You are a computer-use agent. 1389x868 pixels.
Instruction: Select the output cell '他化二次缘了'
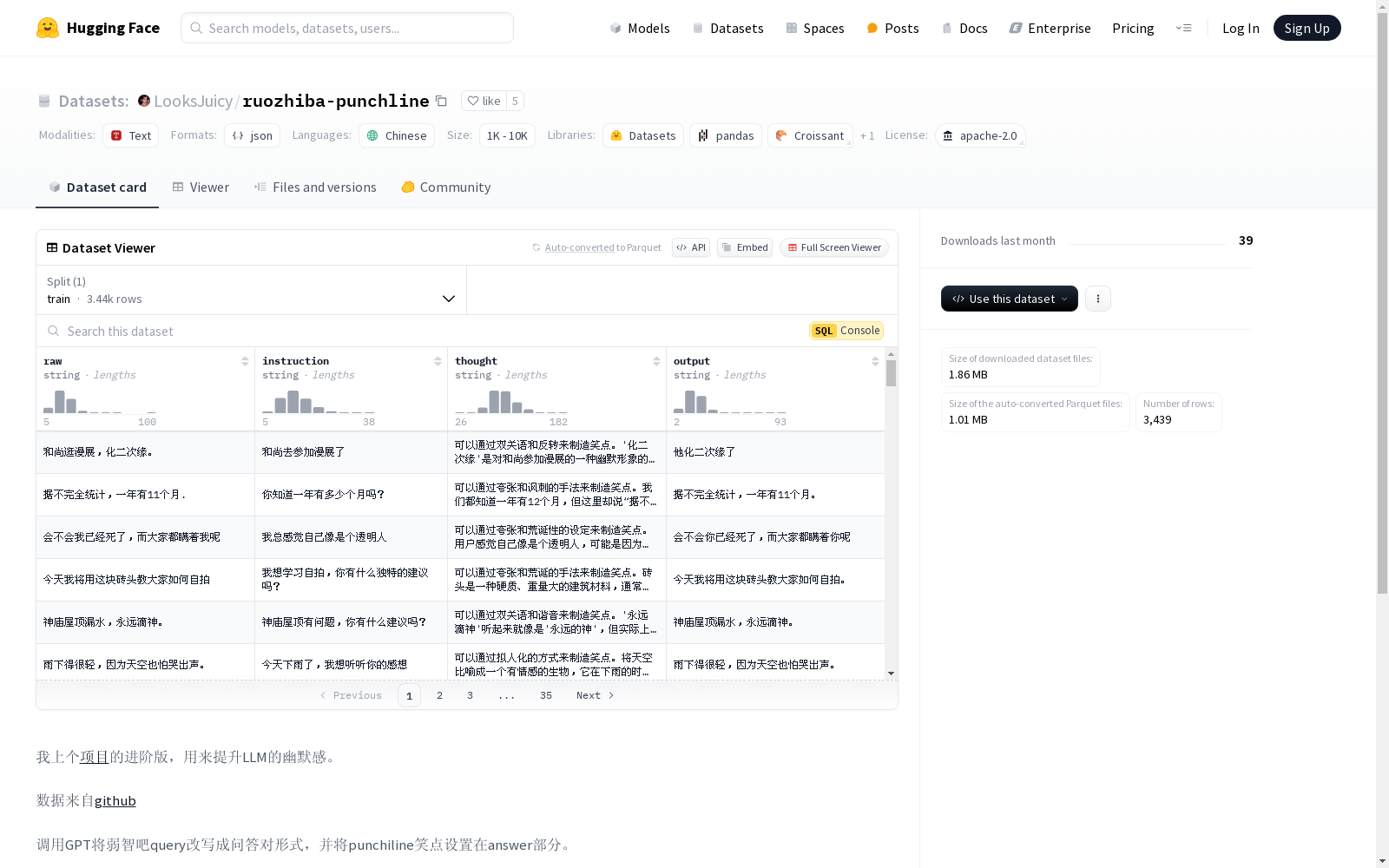click(x=775, y=452)
